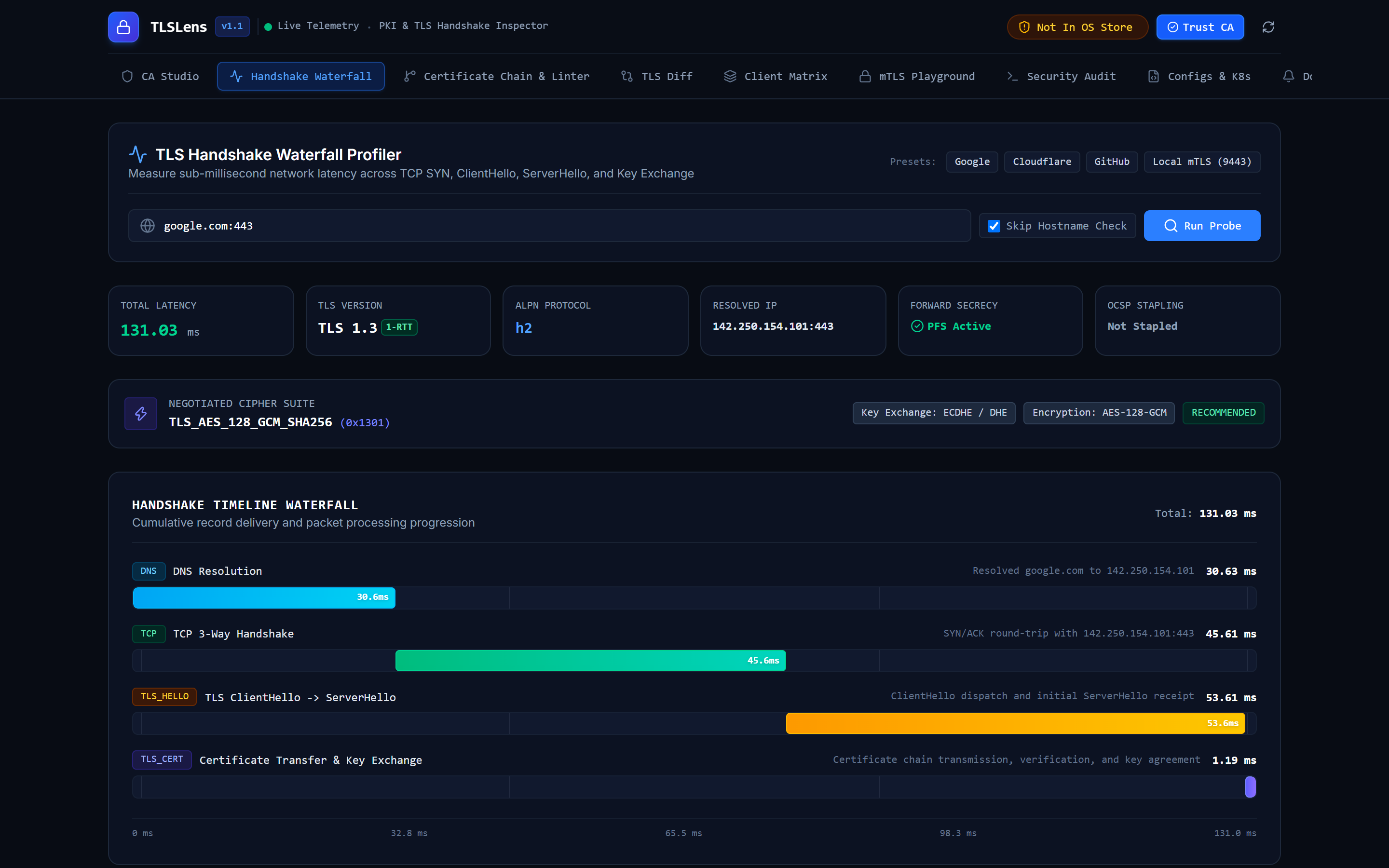Open the Client Matrix tab
This screenshot has width=1389, height=868.
776,76
